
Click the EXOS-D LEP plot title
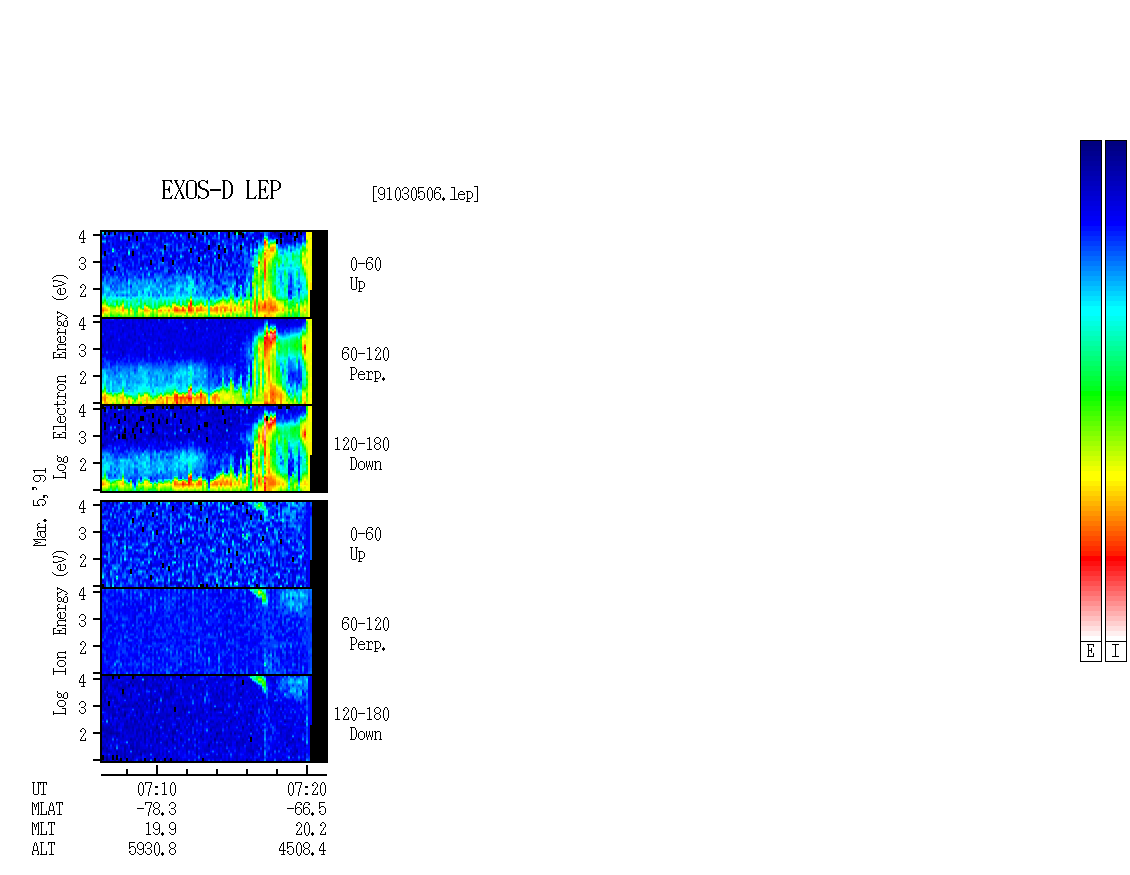(x=221, y=190)
